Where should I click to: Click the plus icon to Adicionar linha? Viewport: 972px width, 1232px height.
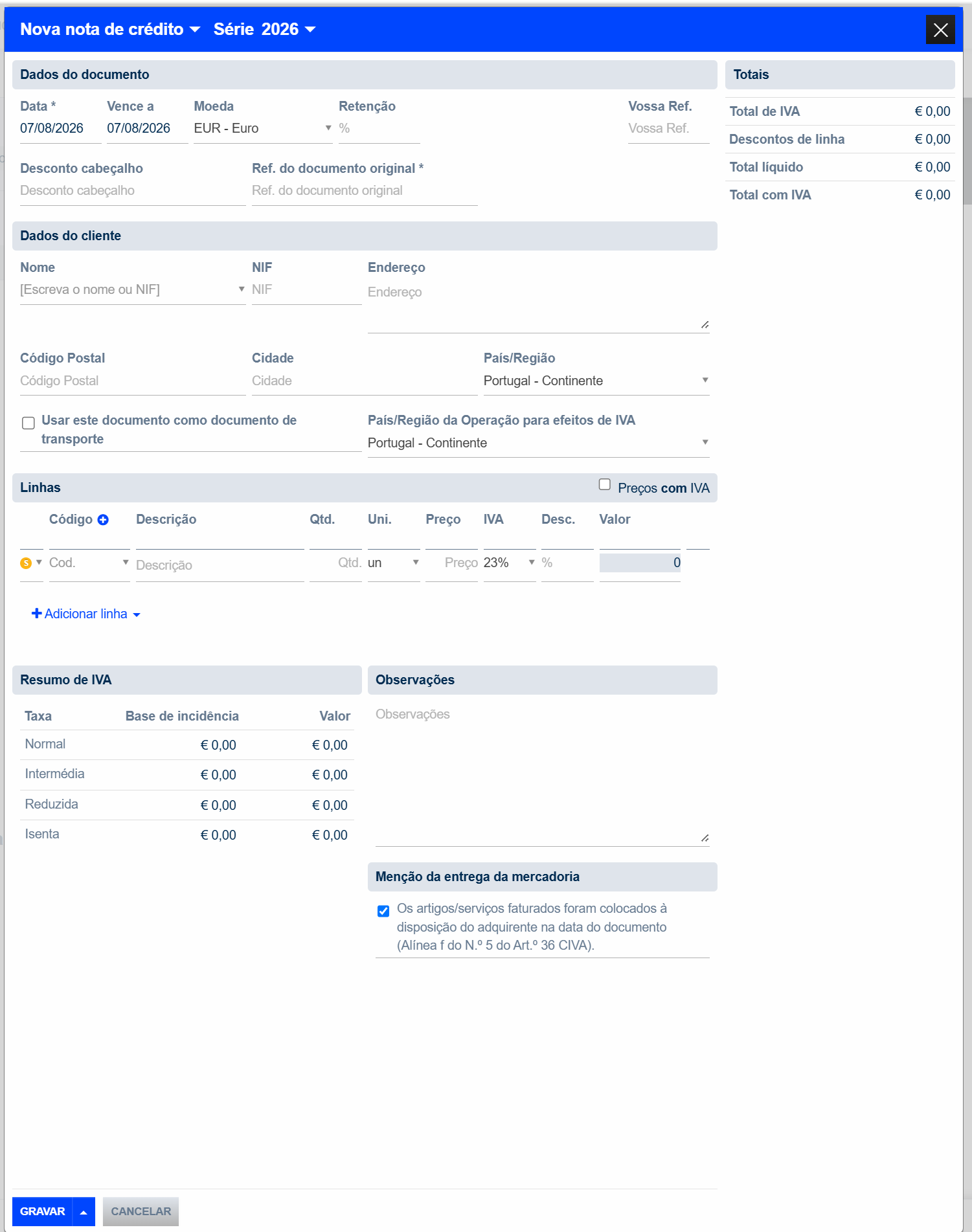coord(37,613)
